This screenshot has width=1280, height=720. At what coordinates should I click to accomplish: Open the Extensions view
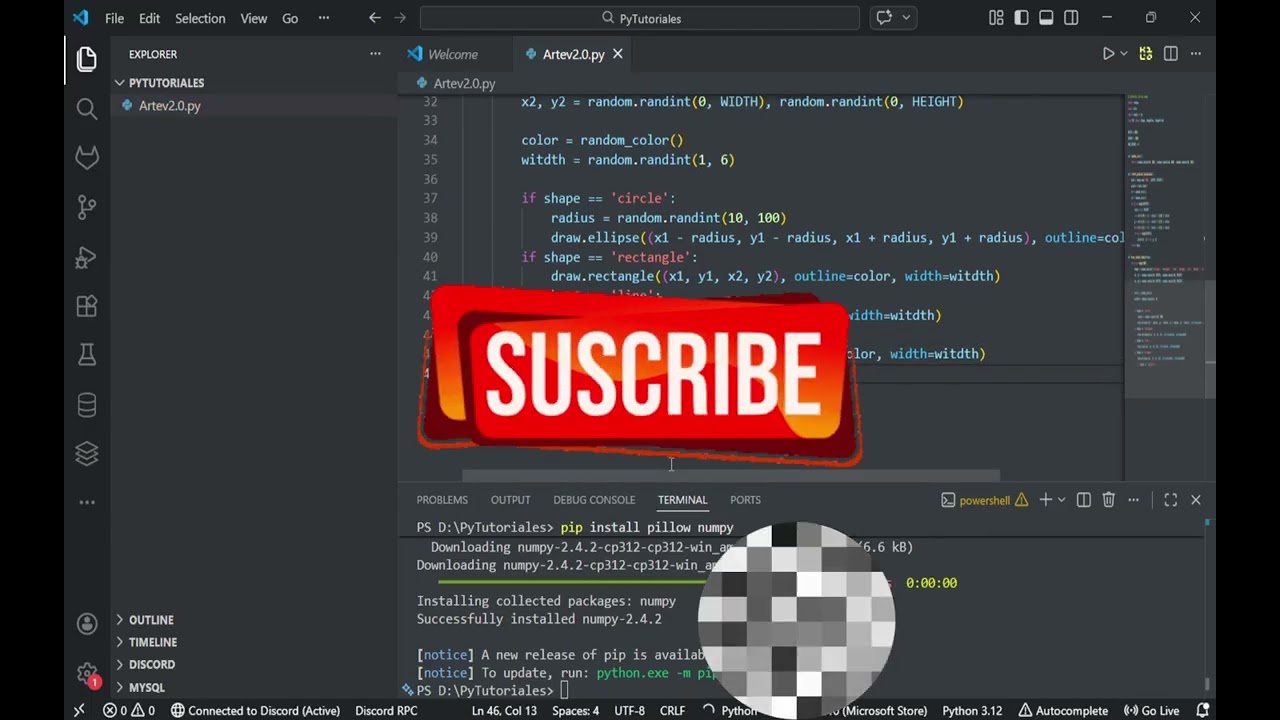87,306
